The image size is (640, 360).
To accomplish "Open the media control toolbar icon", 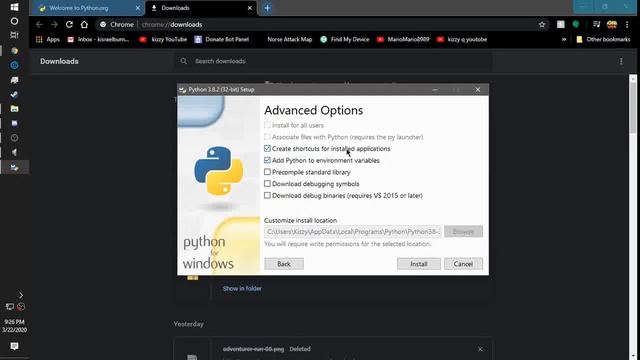I will click(x=596, y=24).
